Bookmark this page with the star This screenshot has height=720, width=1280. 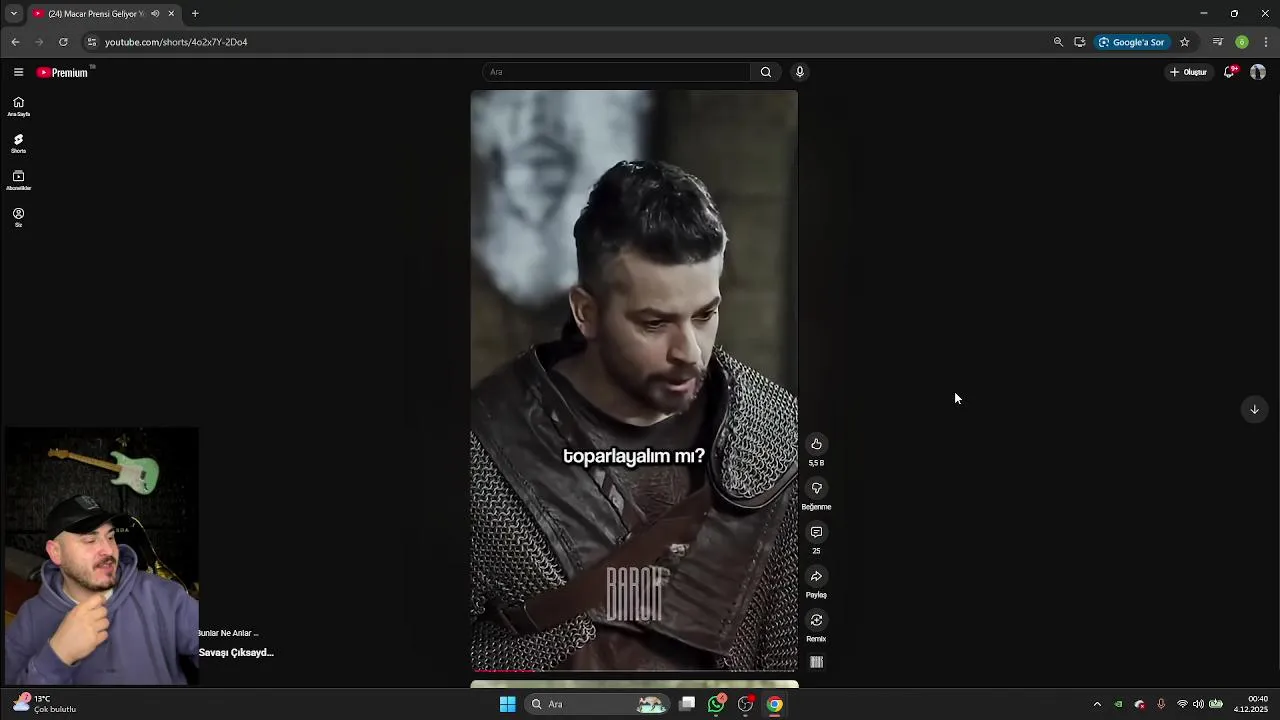1184,42
